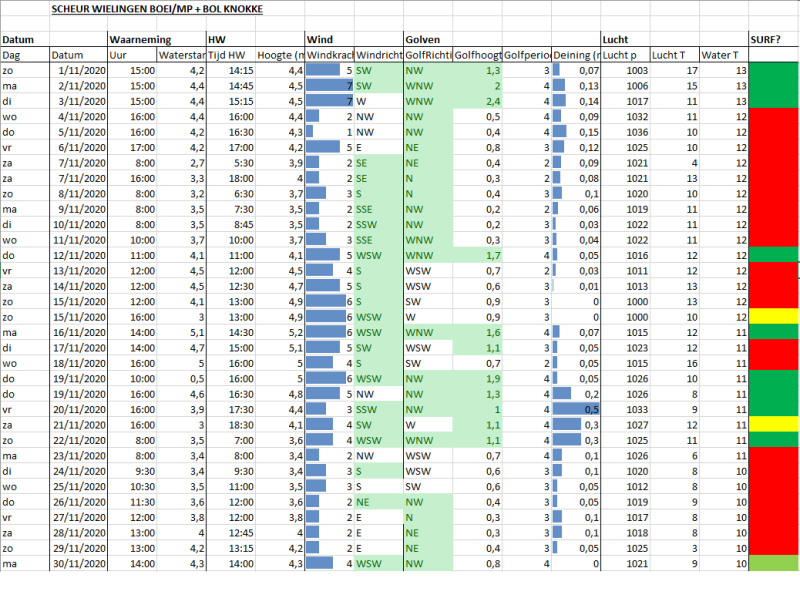
Task: Click HW time 12:45 on 28/11/2020
Action: 231,533
